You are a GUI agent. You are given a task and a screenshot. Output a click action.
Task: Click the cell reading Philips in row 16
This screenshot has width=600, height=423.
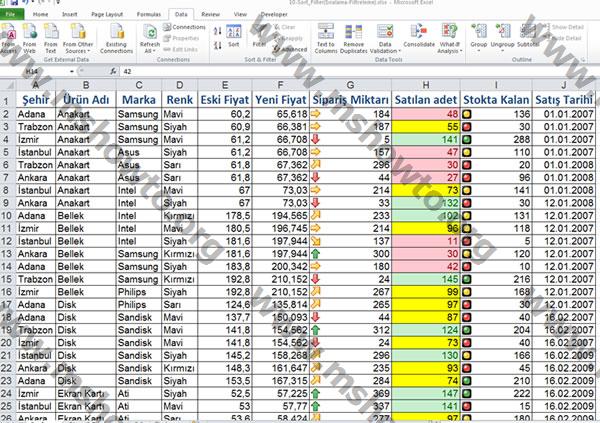coord(139,292)
